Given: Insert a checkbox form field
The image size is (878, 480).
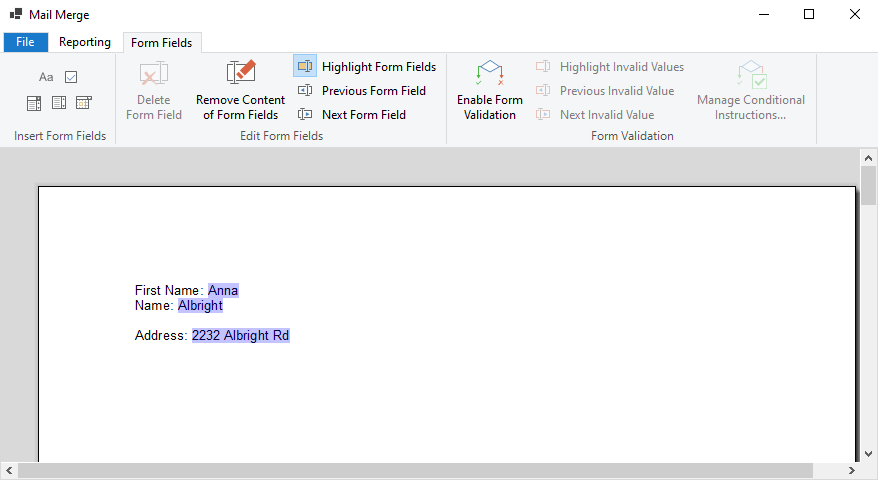Looking at the screenshot, I should tap(71, 77).
